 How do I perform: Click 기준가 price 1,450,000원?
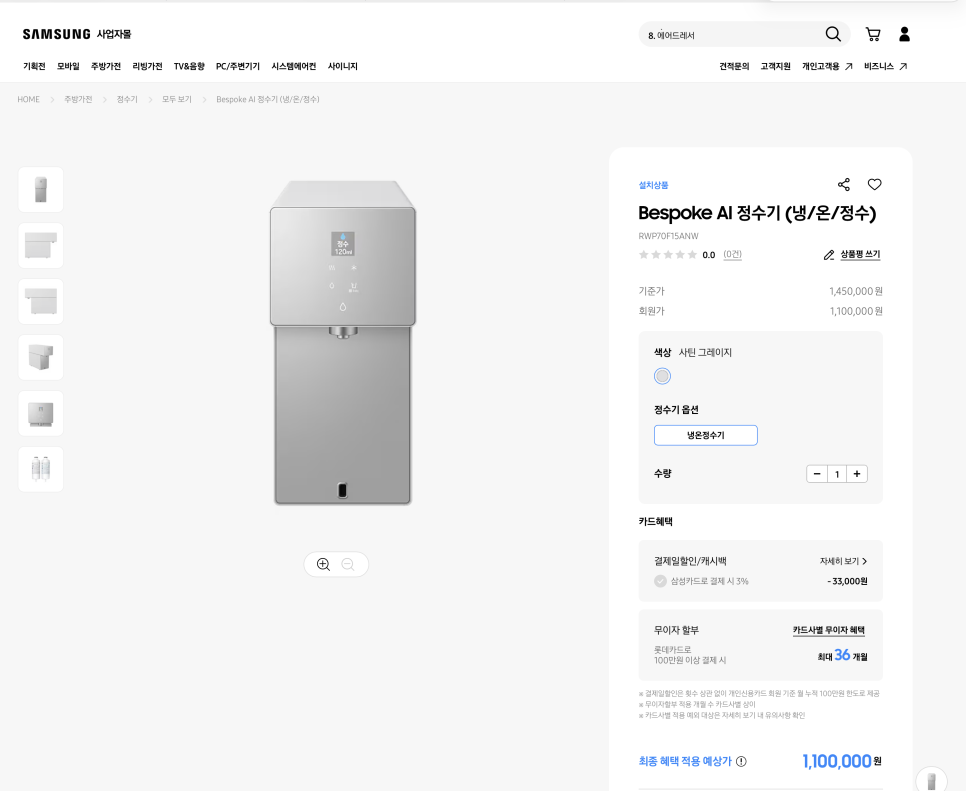coord(856,291)
